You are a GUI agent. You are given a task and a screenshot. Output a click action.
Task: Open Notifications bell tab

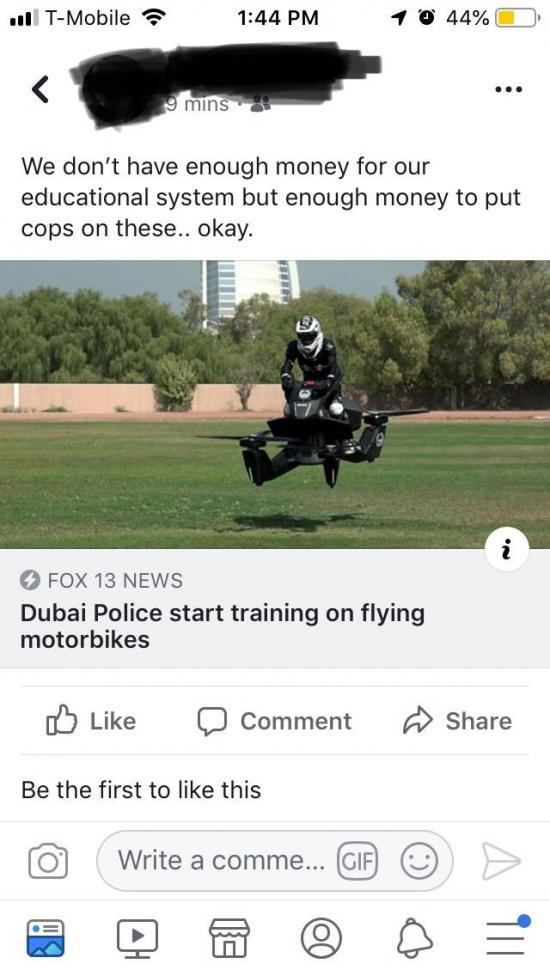tap(415, 937)
